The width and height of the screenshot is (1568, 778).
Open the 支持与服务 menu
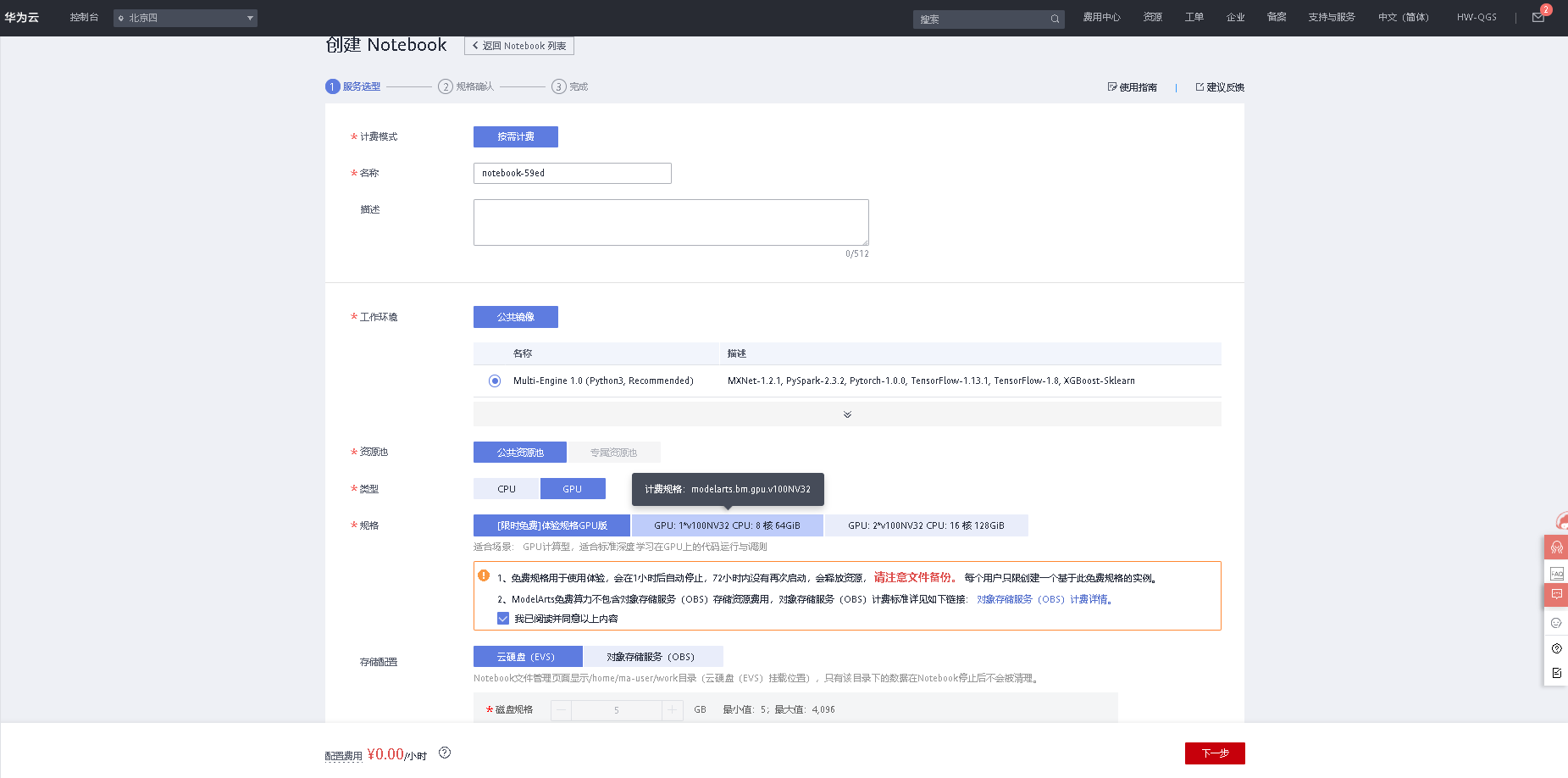[1331, 17]
